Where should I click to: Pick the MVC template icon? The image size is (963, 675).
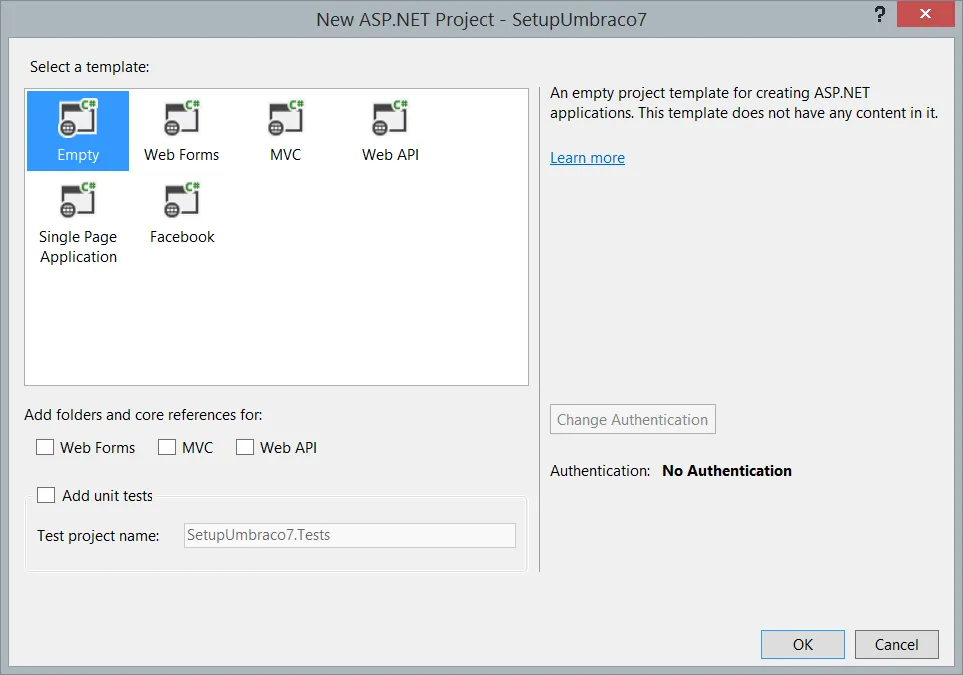click(x=285, y=121)
